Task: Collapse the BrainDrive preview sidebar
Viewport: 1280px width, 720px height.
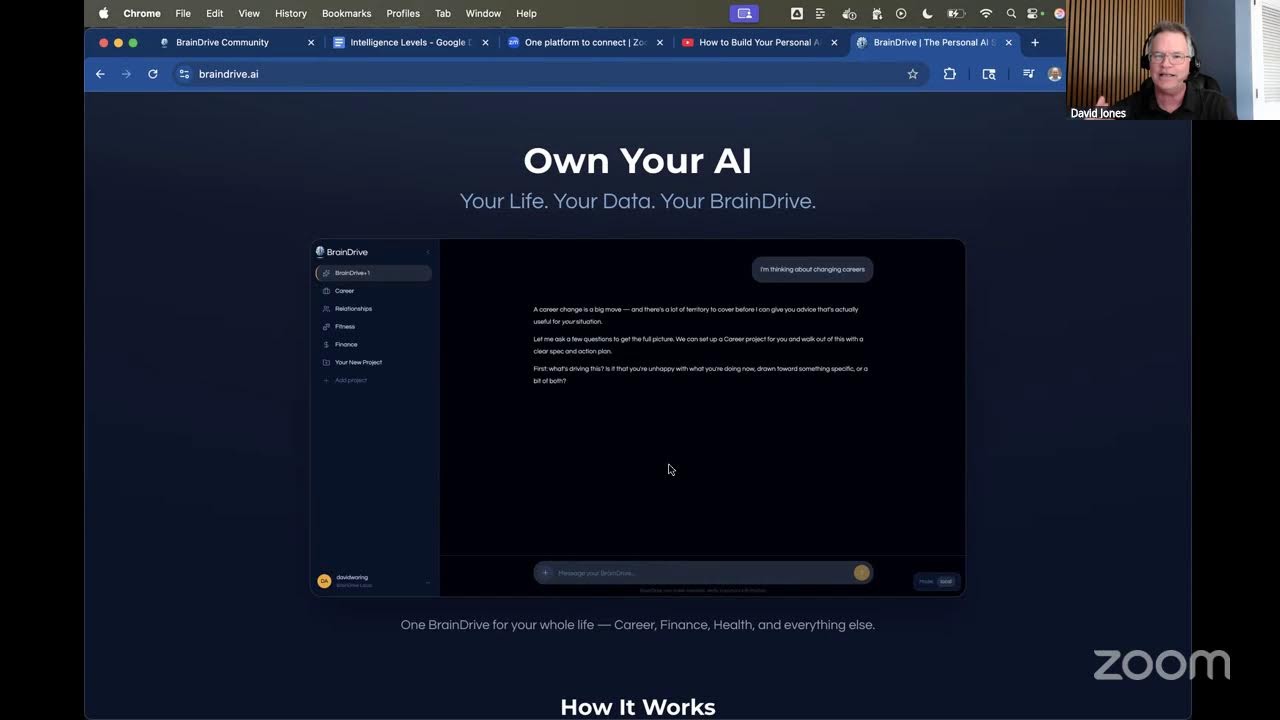Action: click(427, 252)
